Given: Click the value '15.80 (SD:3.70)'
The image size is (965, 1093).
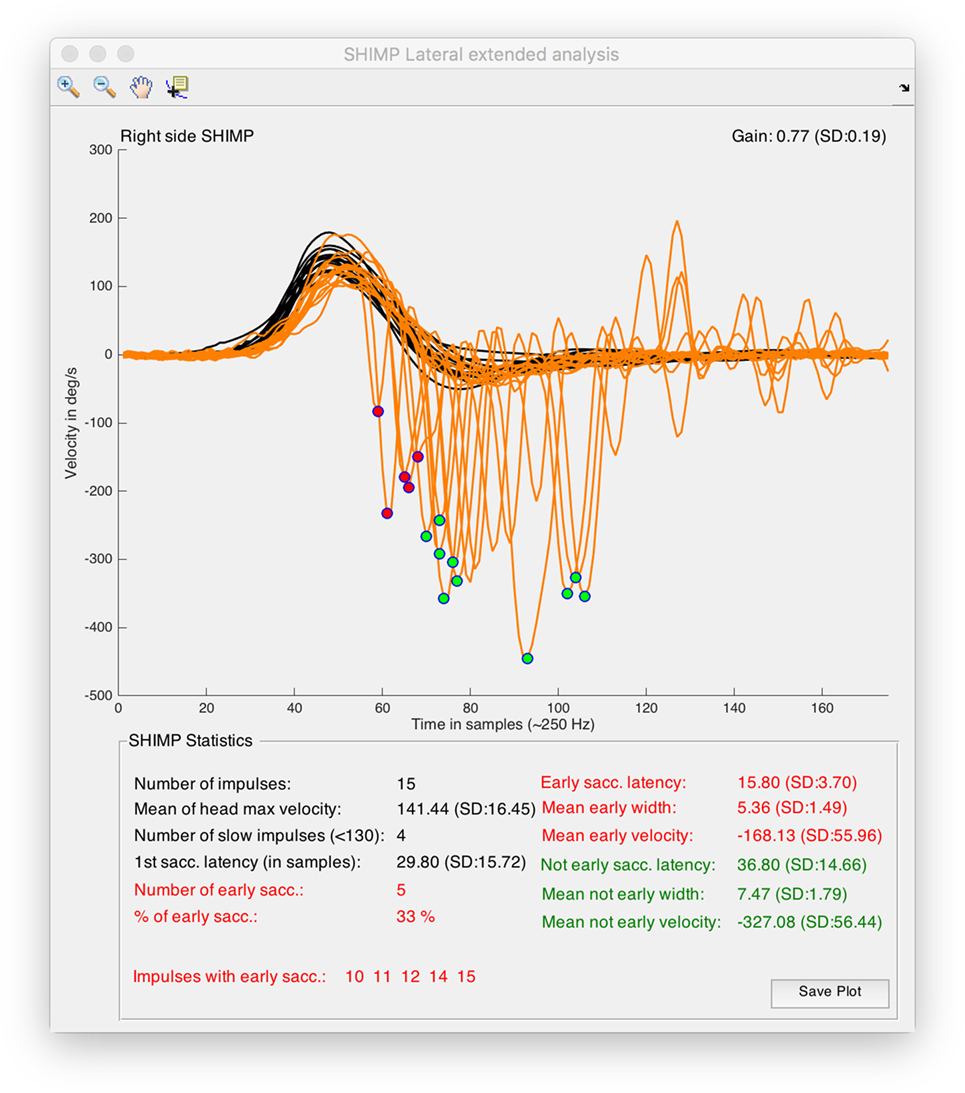Looking at the screenshot, I should (x=797, y=783).
